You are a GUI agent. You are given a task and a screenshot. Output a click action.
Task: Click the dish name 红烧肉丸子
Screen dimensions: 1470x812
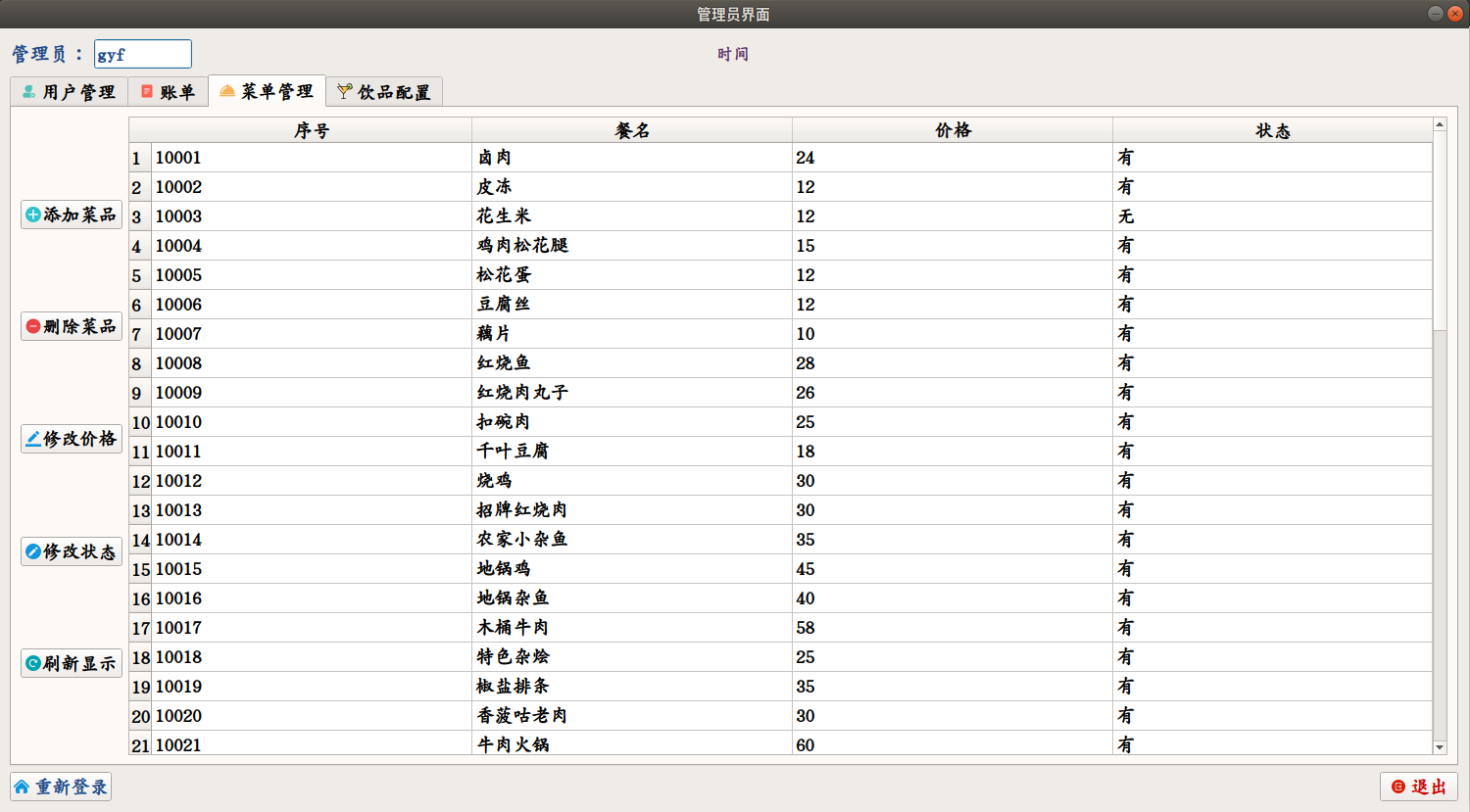coord(522,393)
